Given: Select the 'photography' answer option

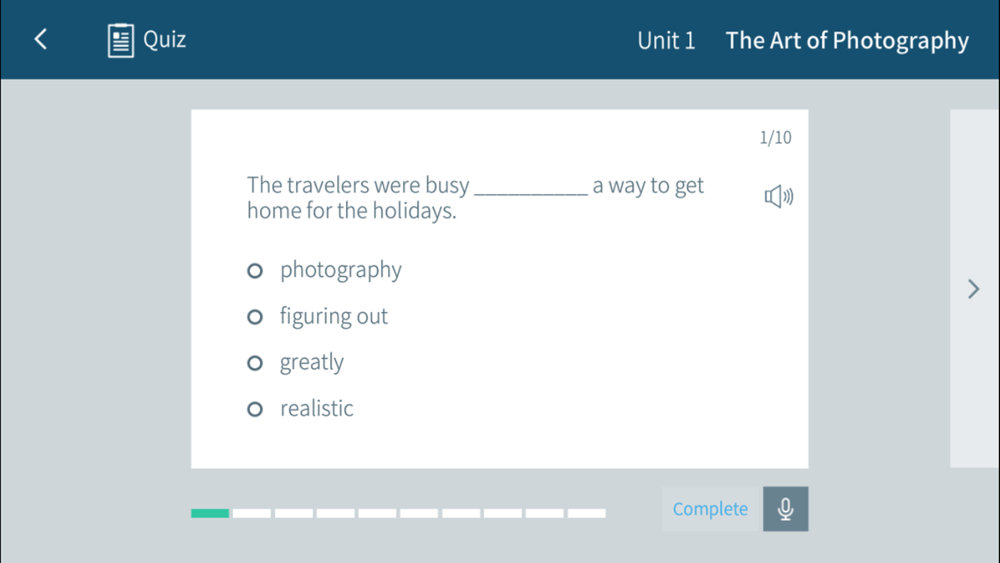Looking at the screenshot, I should [255, 271].
